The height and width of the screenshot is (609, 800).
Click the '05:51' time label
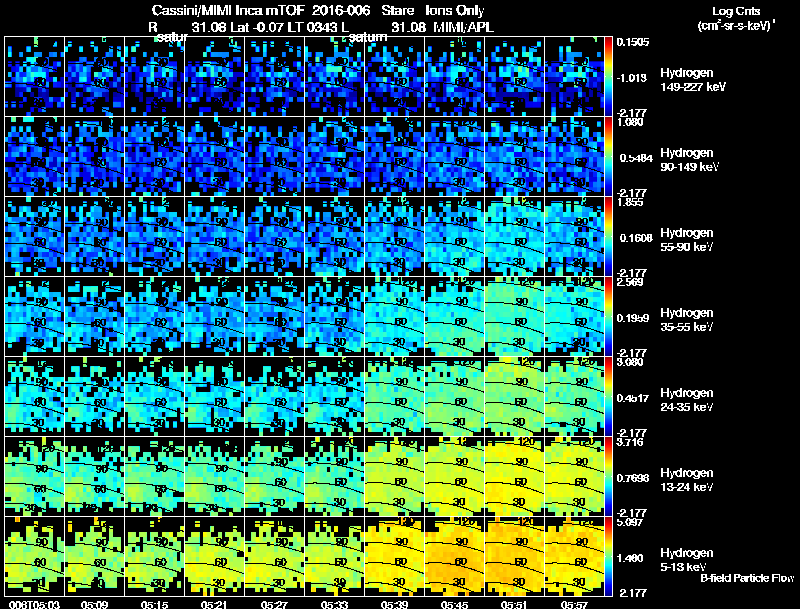(515, 604)
